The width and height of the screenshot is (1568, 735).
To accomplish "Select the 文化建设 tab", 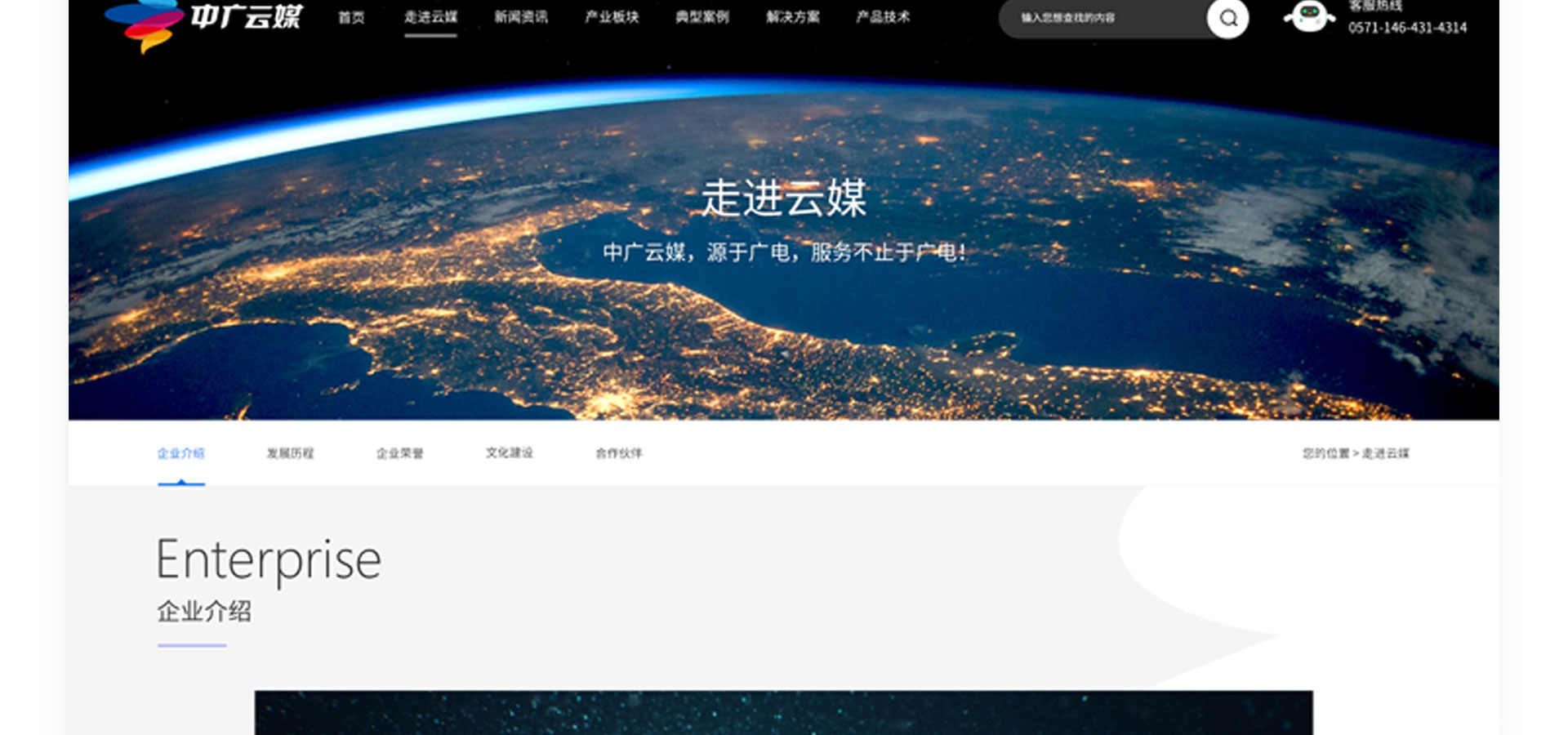I will (x=509, y=453).
